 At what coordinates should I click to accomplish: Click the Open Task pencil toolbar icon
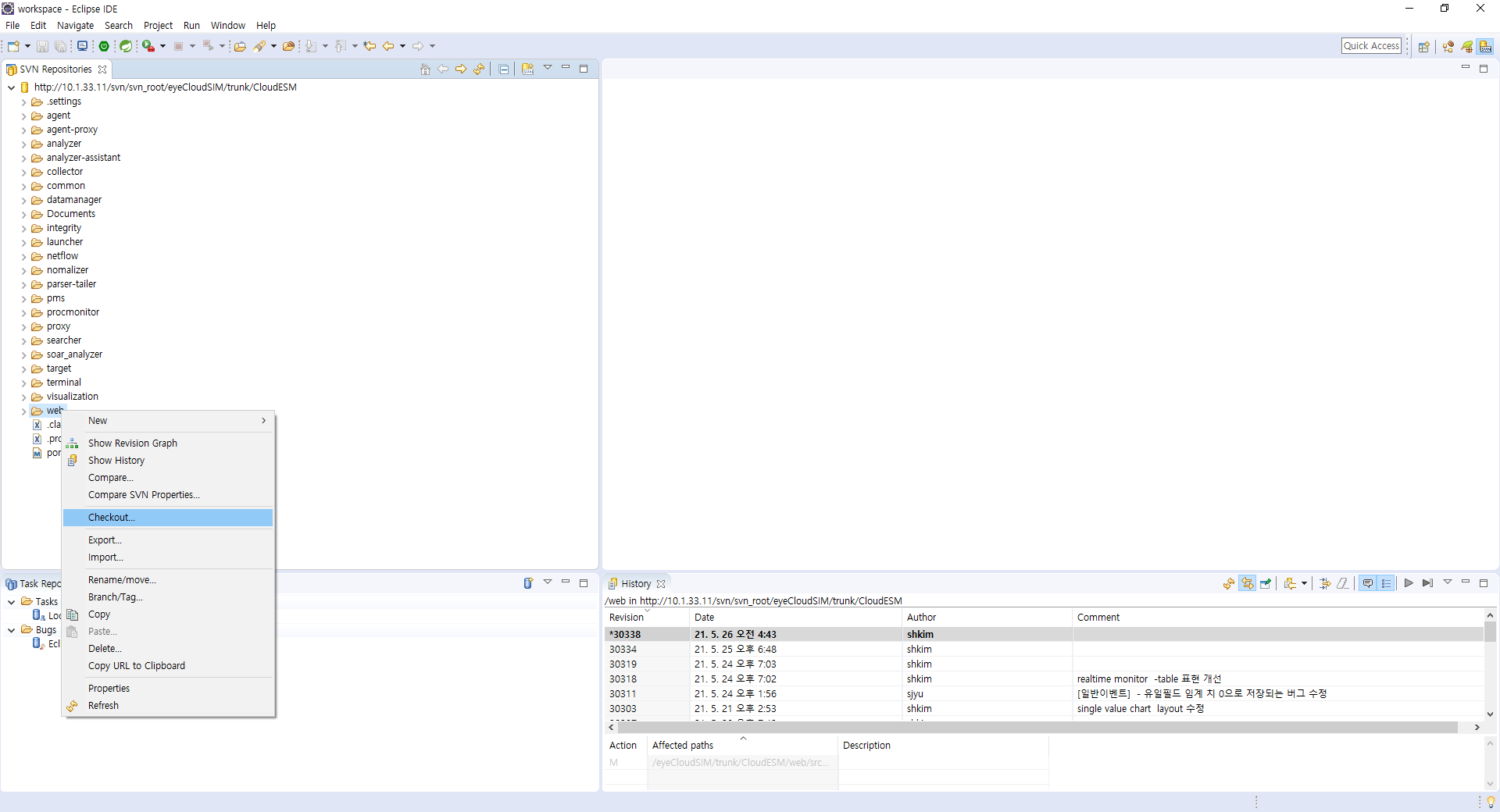[259, 46]
